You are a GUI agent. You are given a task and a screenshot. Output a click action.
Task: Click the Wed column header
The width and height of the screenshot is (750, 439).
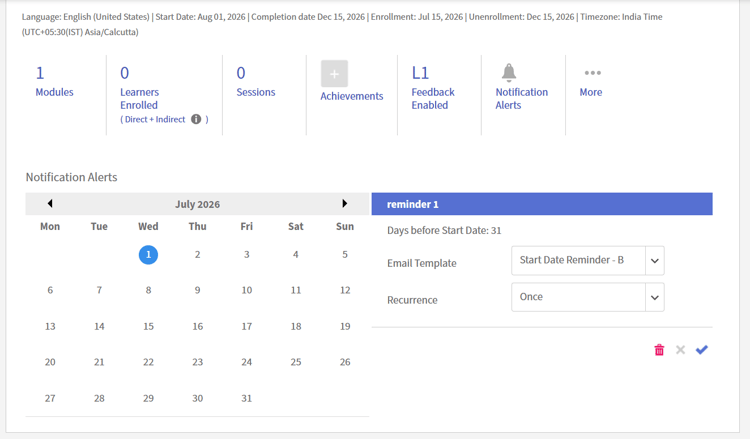[x=148, y=227]
